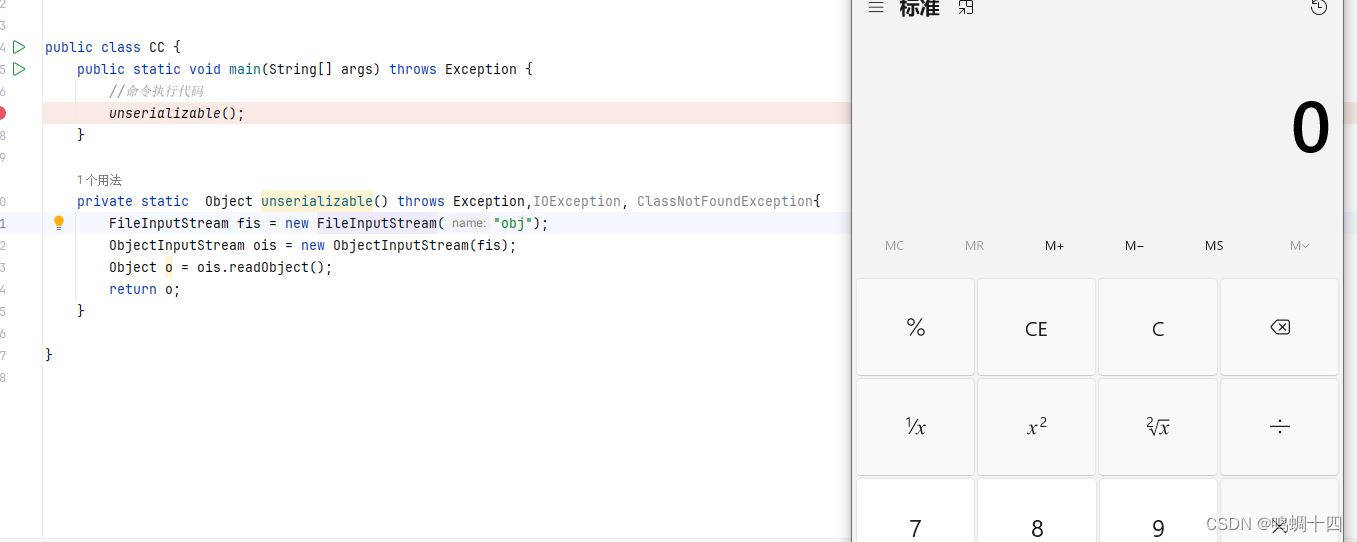Click the M+ memory add button
Viewport: 1357px width, 542px height.
coord(1054,246)
